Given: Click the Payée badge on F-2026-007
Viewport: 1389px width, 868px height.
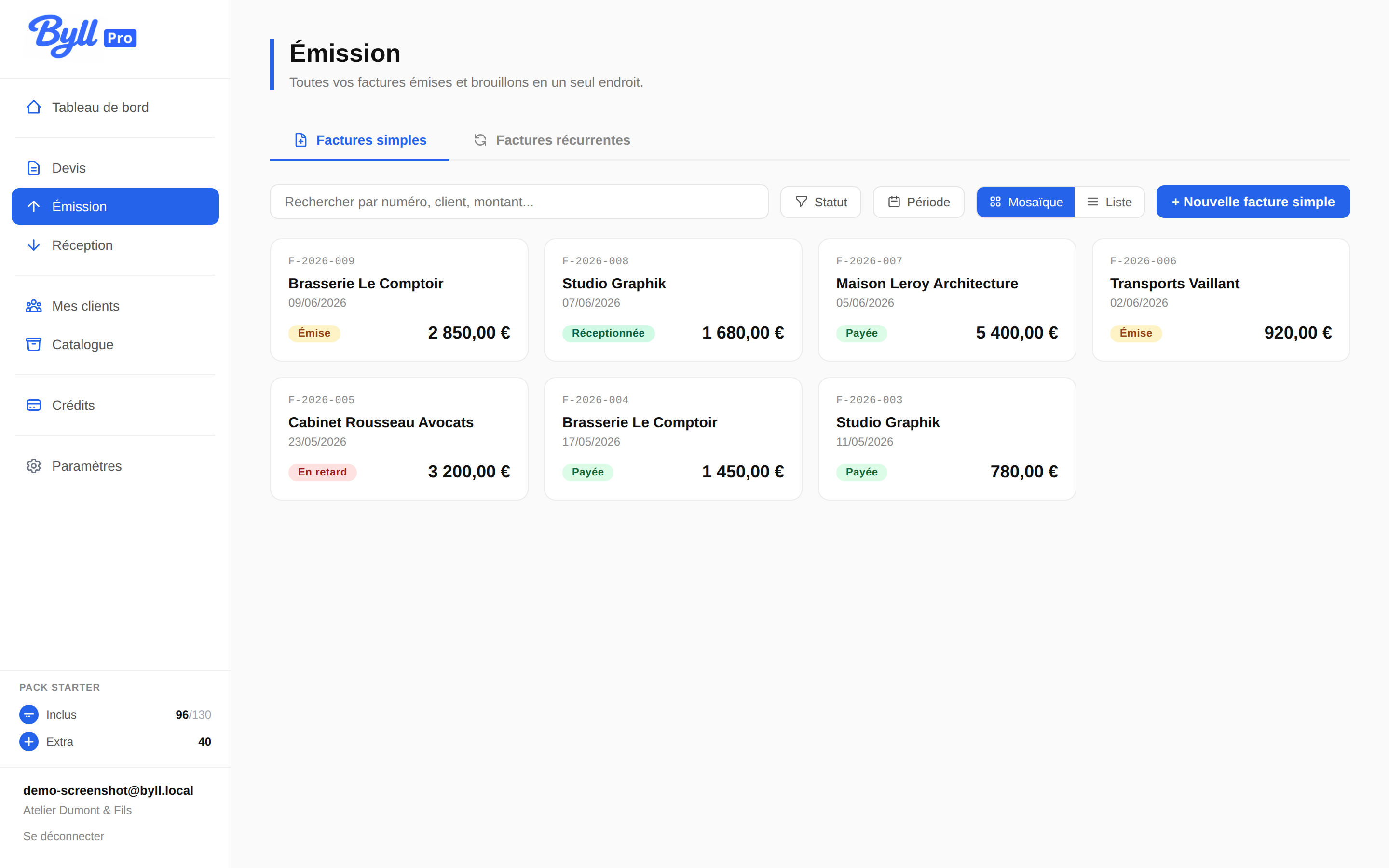Looking at the screenshot, I should click(x=861, y=333).
